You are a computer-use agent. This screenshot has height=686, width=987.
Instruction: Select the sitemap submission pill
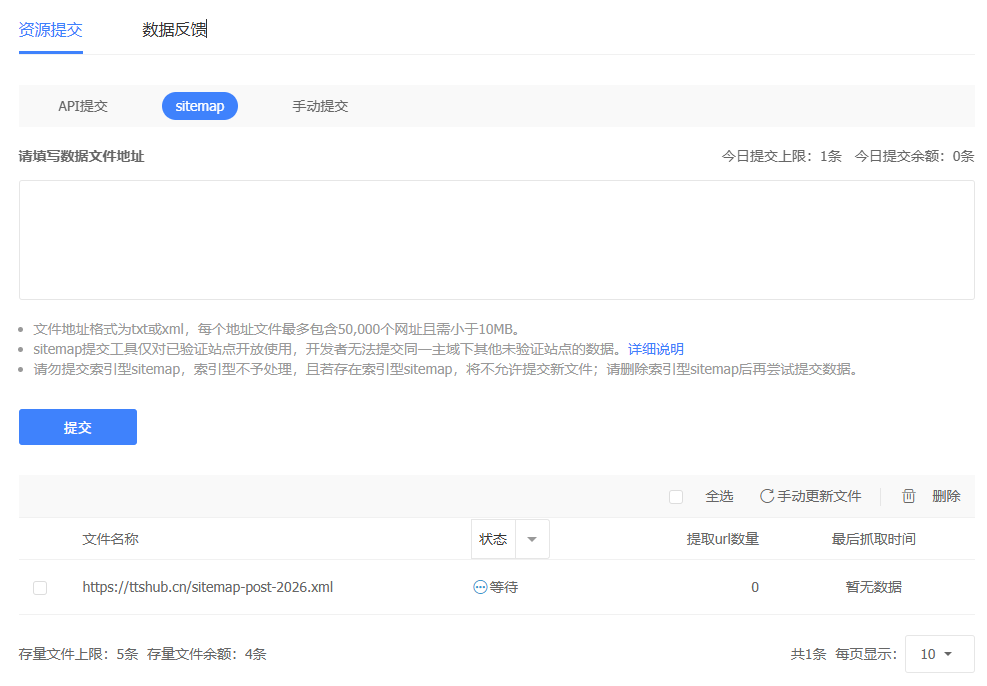click(x=199, y=105)
